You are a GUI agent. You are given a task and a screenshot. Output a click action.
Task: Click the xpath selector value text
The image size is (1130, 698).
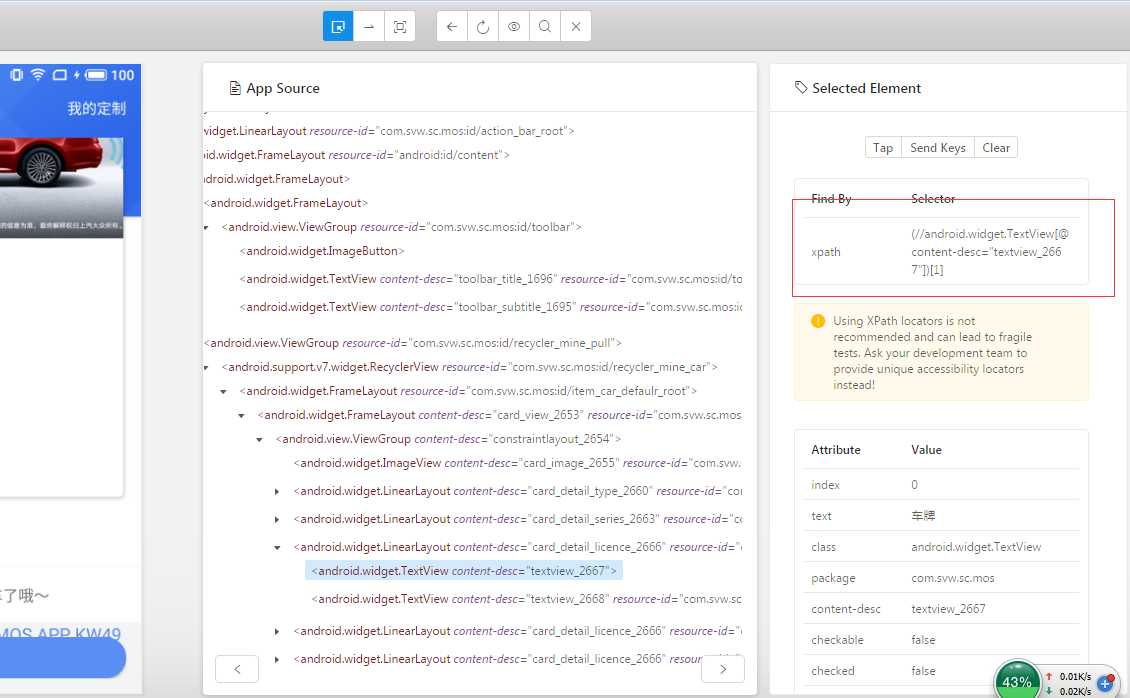989,252
